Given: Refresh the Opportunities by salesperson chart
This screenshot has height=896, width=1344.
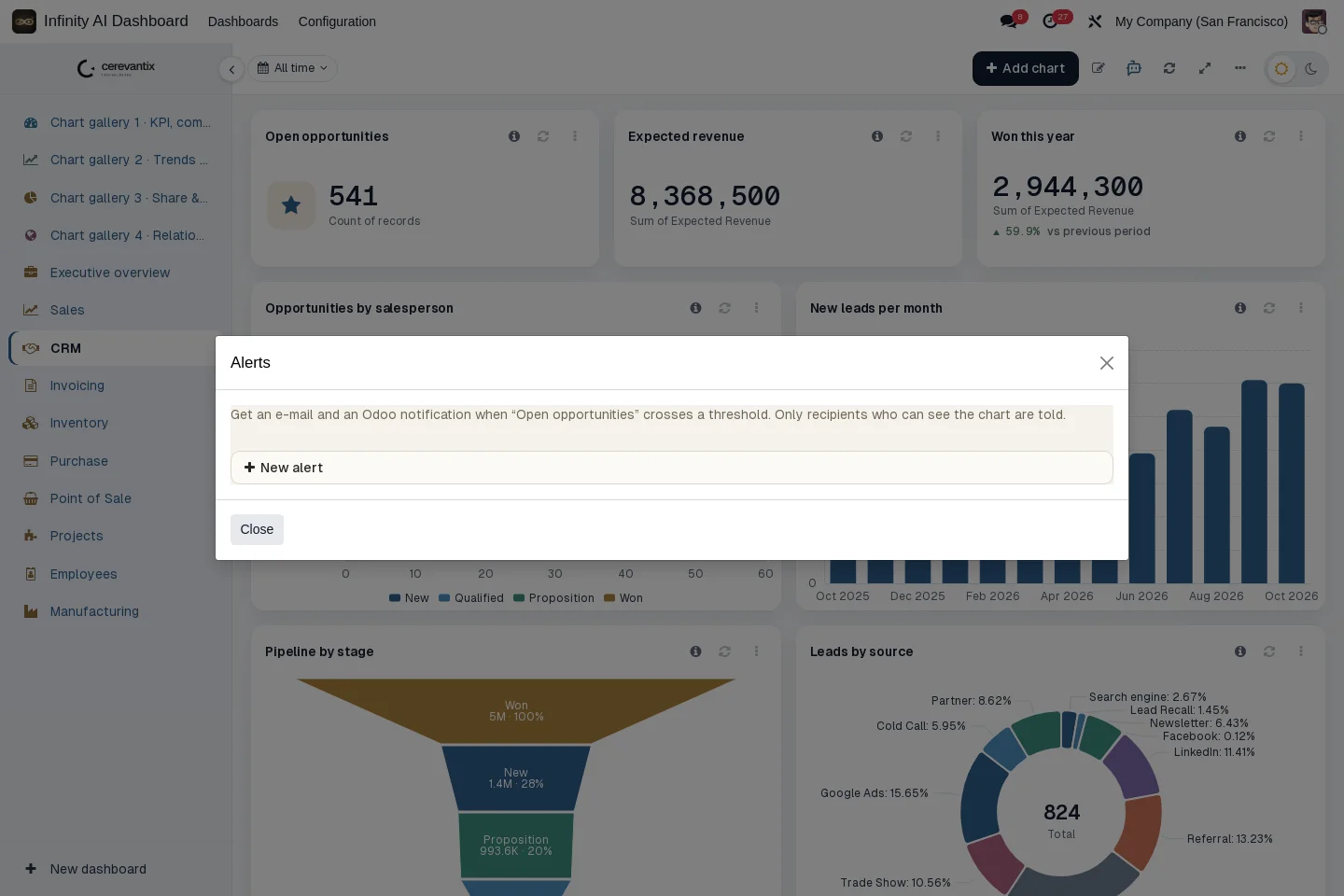Looking at the screenshot, I should coord(724,308).
